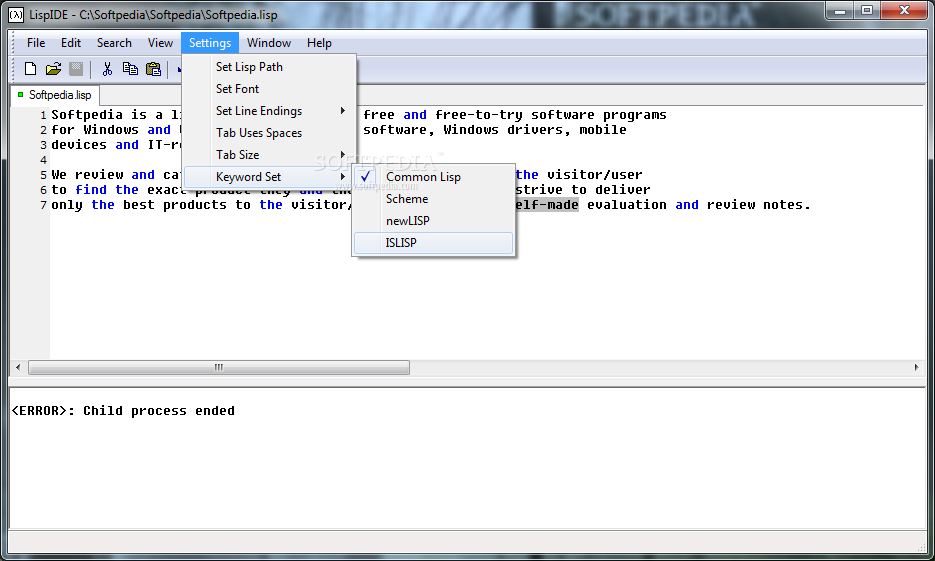The image size is (935, 561).
Task: Close the LispIDE window
Action: 904,11
